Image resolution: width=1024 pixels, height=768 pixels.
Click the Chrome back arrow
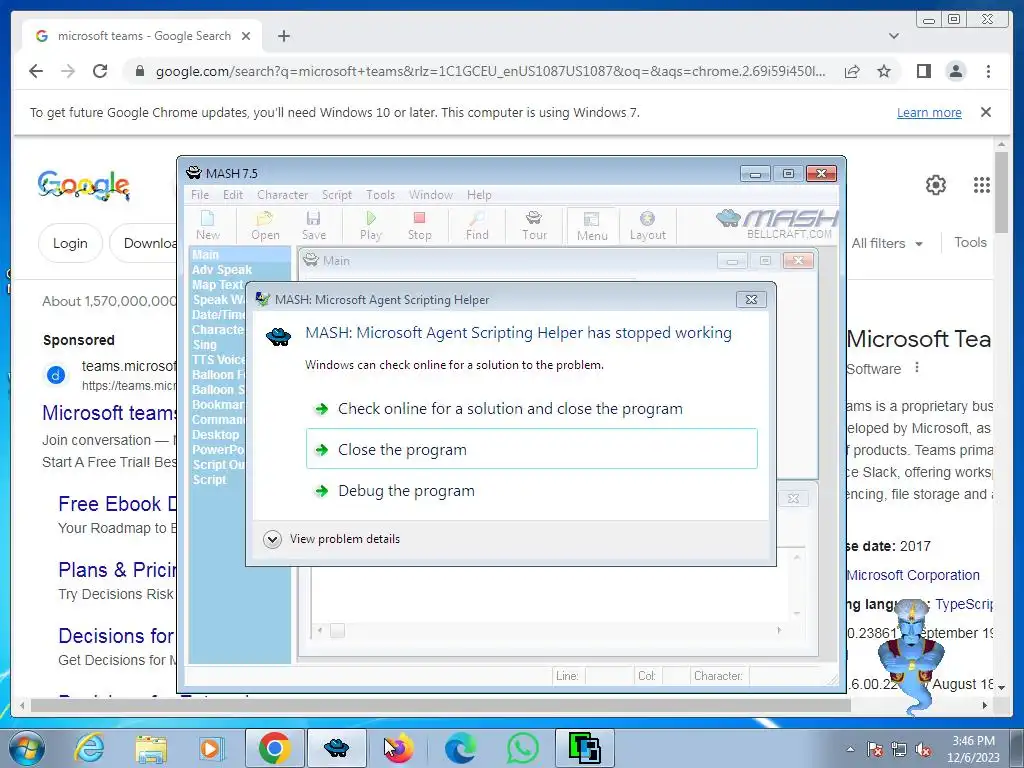36,71
